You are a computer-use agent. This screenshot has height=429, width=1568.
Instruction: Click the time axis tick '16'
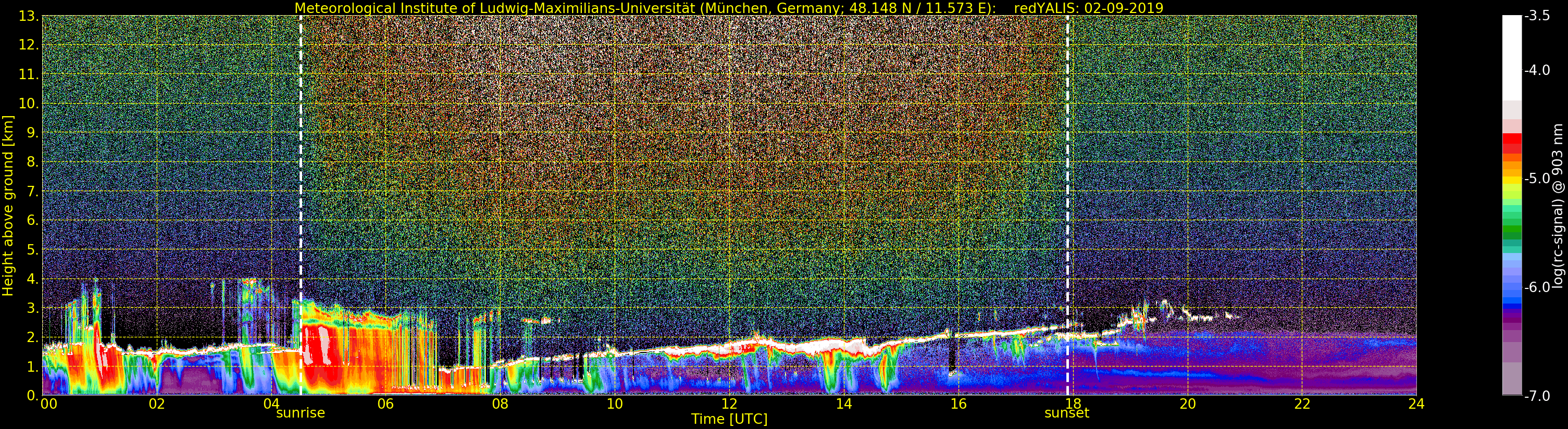click(x=958, y=404)
